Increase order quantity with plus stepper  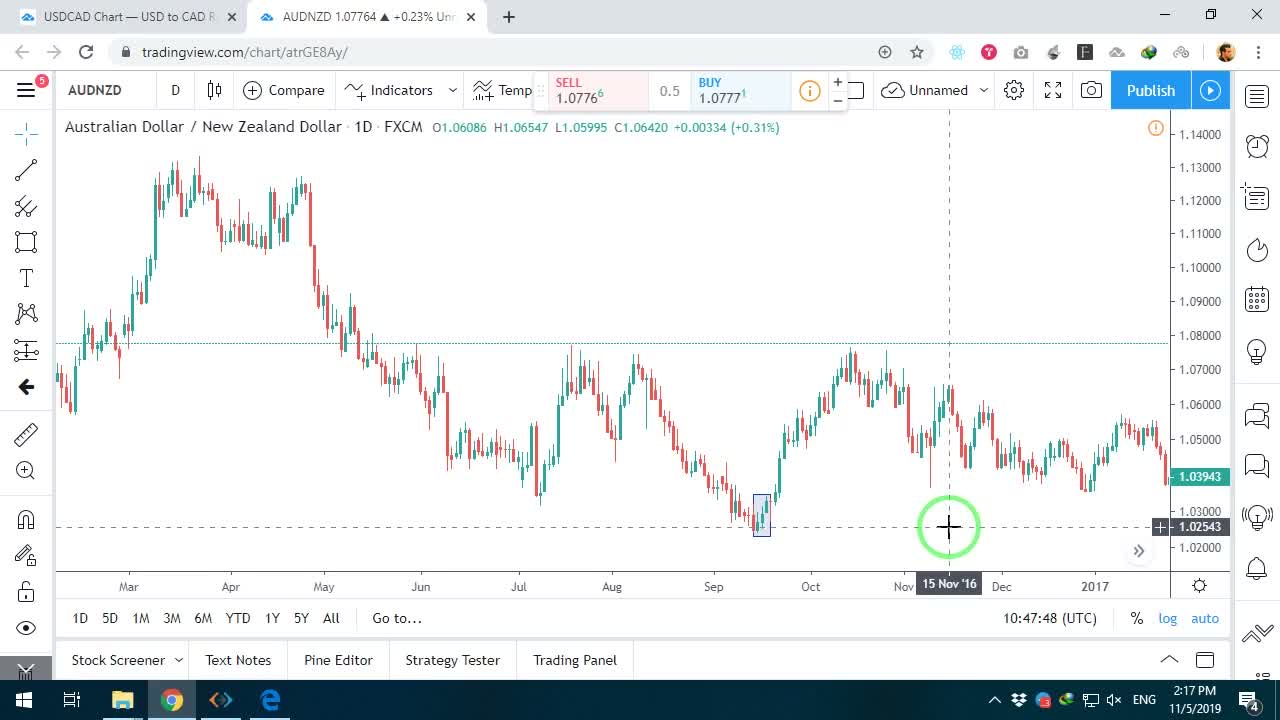(837, 83)
